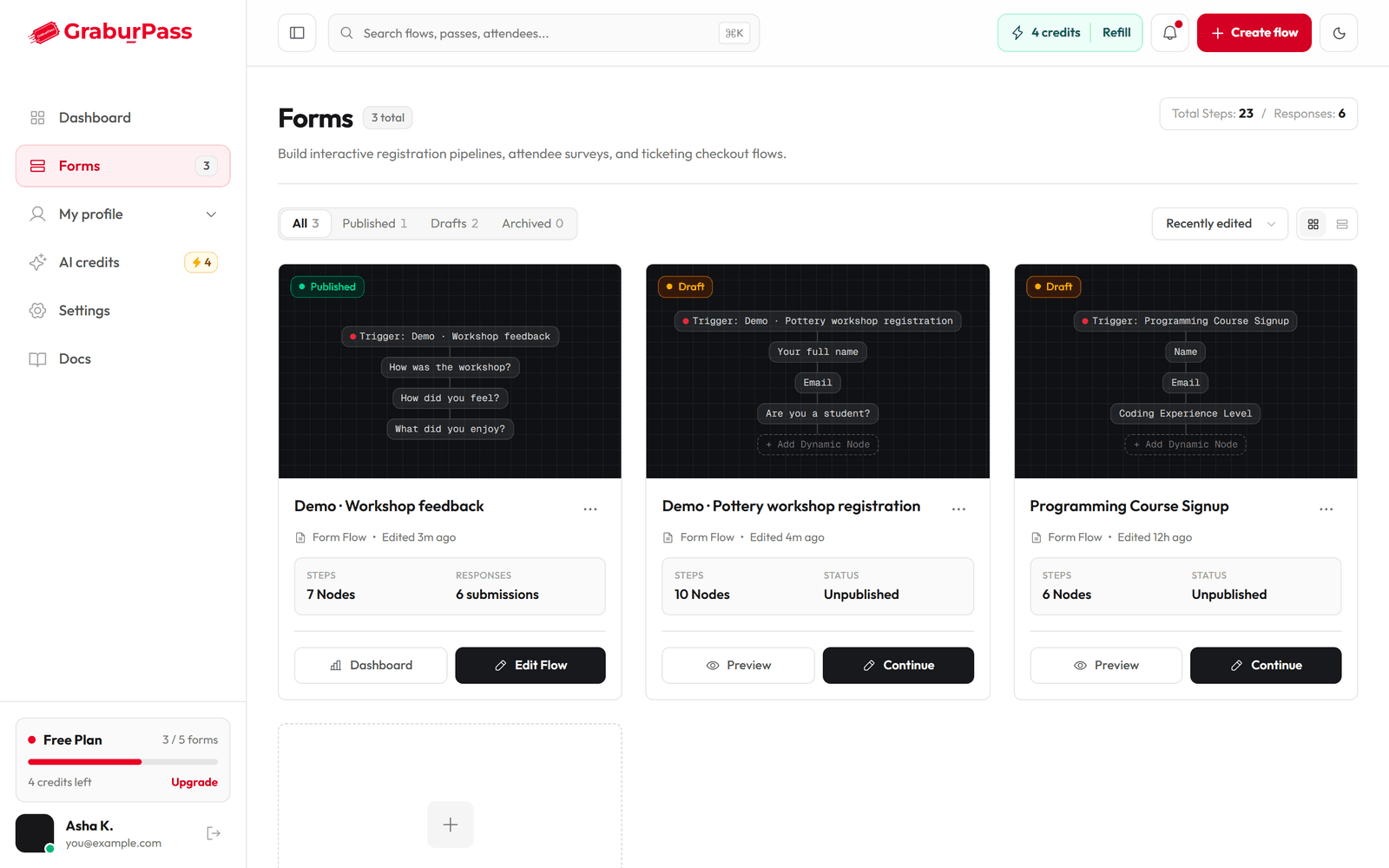Click the My profile person icon
Screen dimensions: 1389x868
click(37, 214)
